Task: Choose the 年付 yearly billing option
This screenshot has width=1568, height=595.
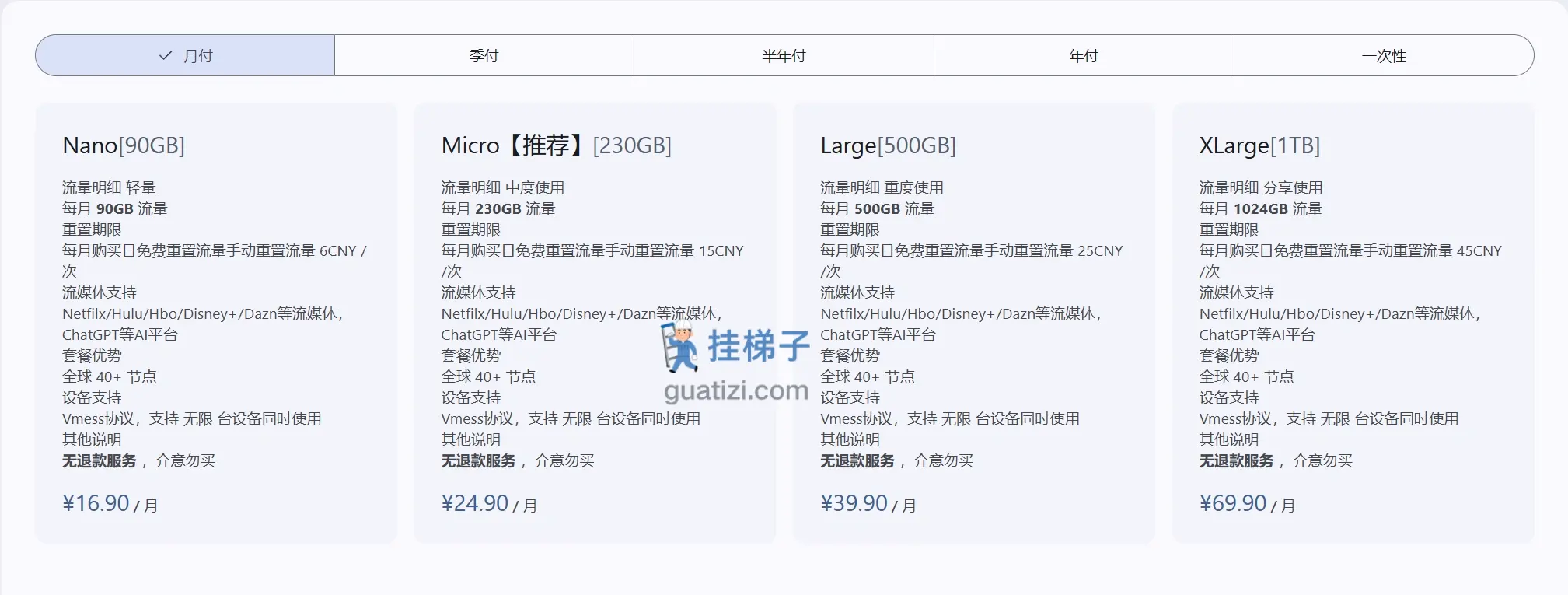Action: tap(1083, 56)
